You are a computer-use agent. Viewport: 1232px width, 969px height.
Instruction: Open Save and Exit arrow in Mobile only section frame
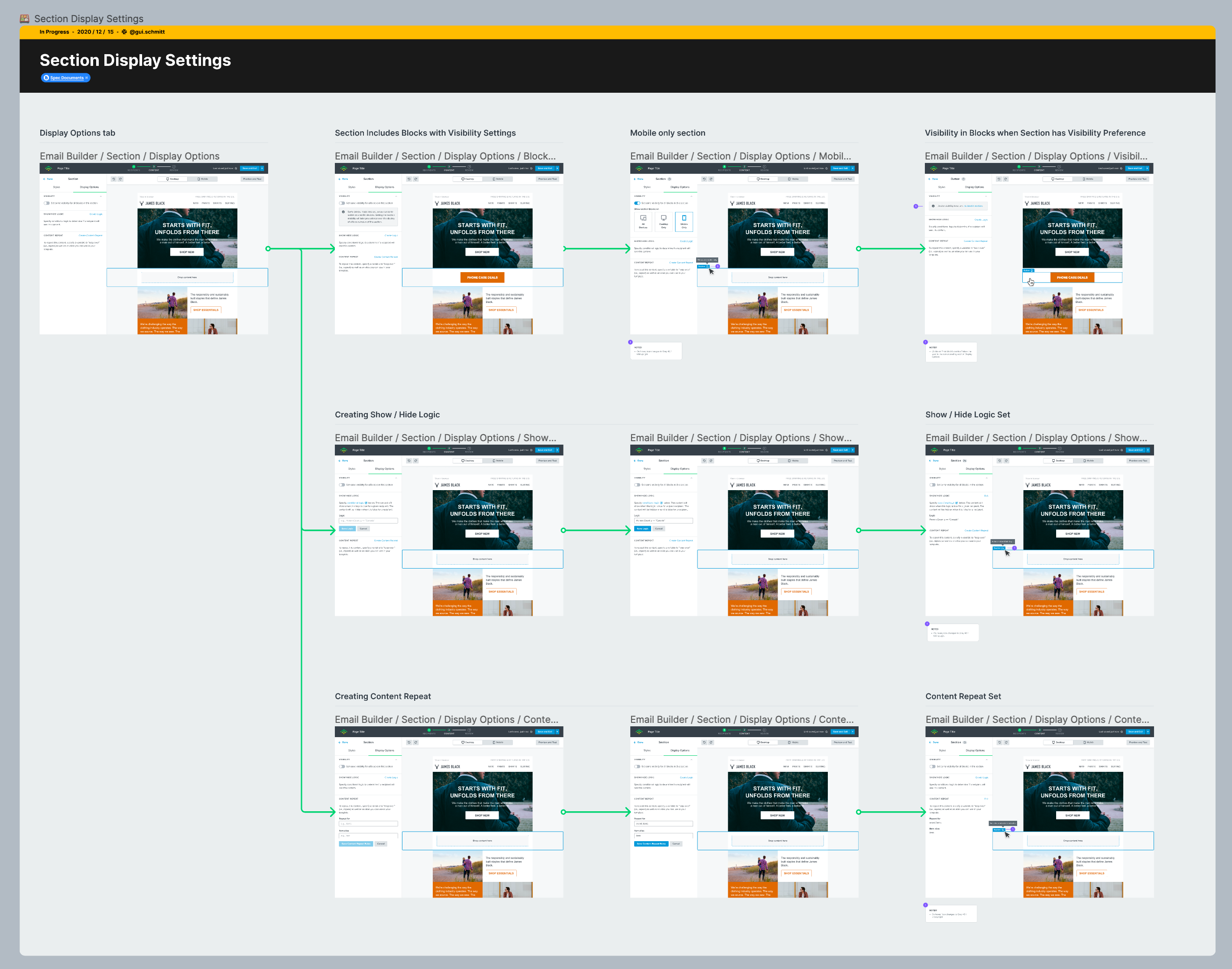click(x=853, y=169)
